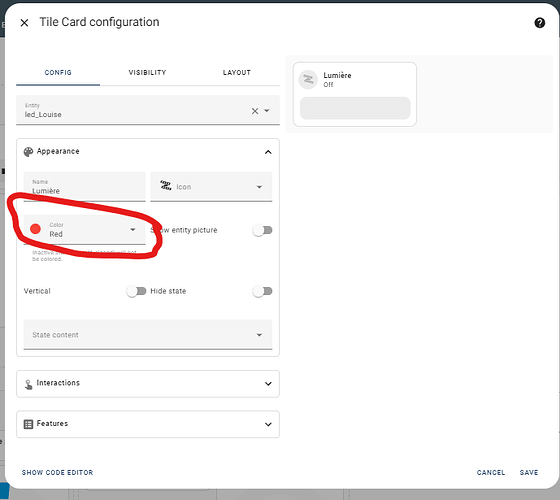Open the State content dropdown
The image size is (560, 500).
[x=148, y=334]
